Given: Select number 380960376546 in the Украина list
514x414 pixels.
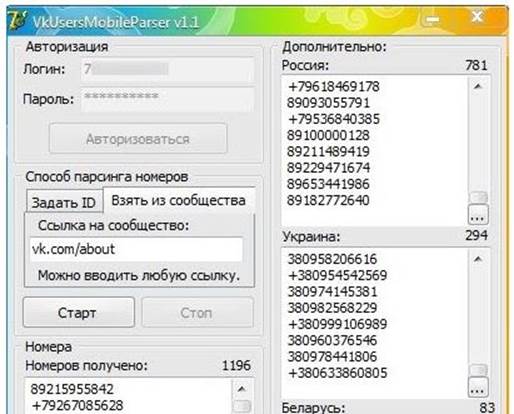Looking at the screenshot, I should coord(332,341).
